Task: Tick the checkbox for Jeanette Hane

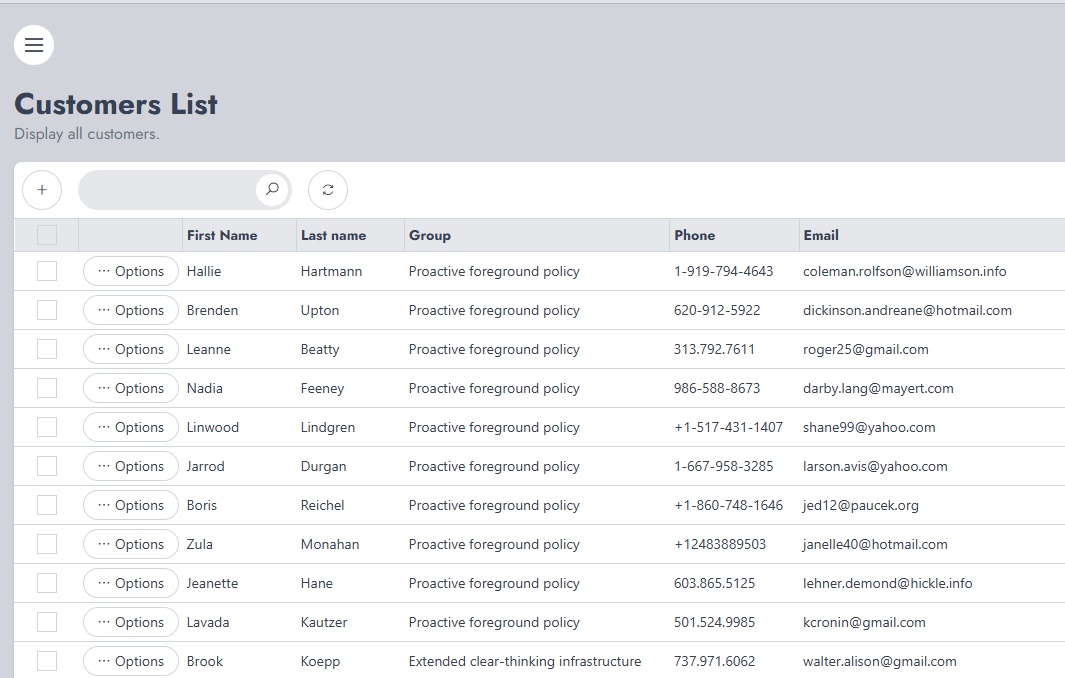Action: [x=47, y=583]
